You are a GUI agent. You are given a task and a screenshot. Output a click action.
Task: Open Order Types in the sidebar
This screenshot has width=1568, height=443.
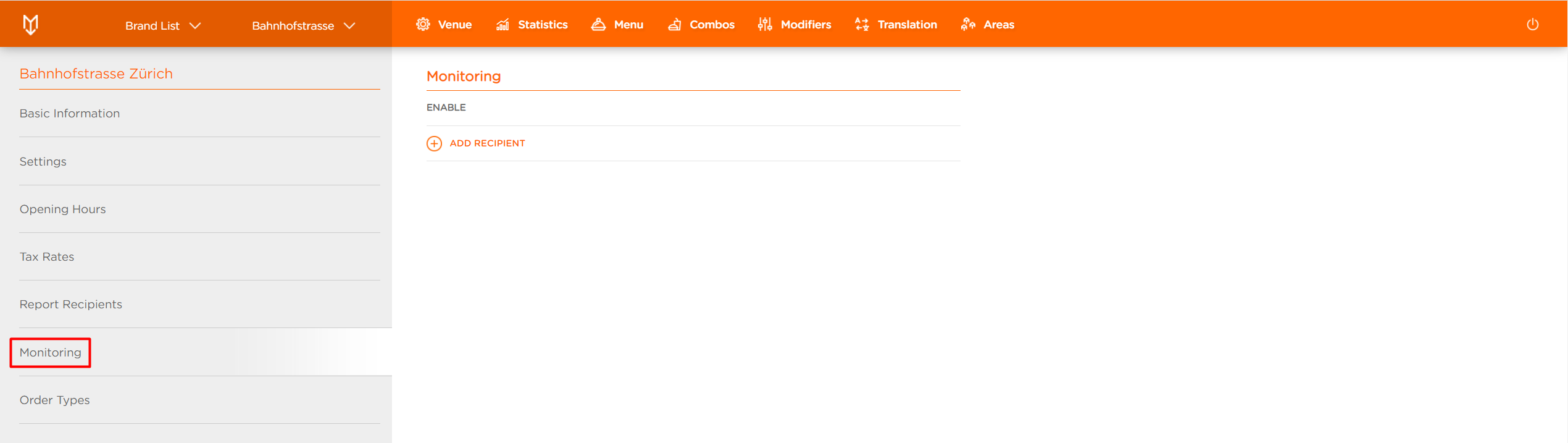pyautogui.click(x=199, y=400)
